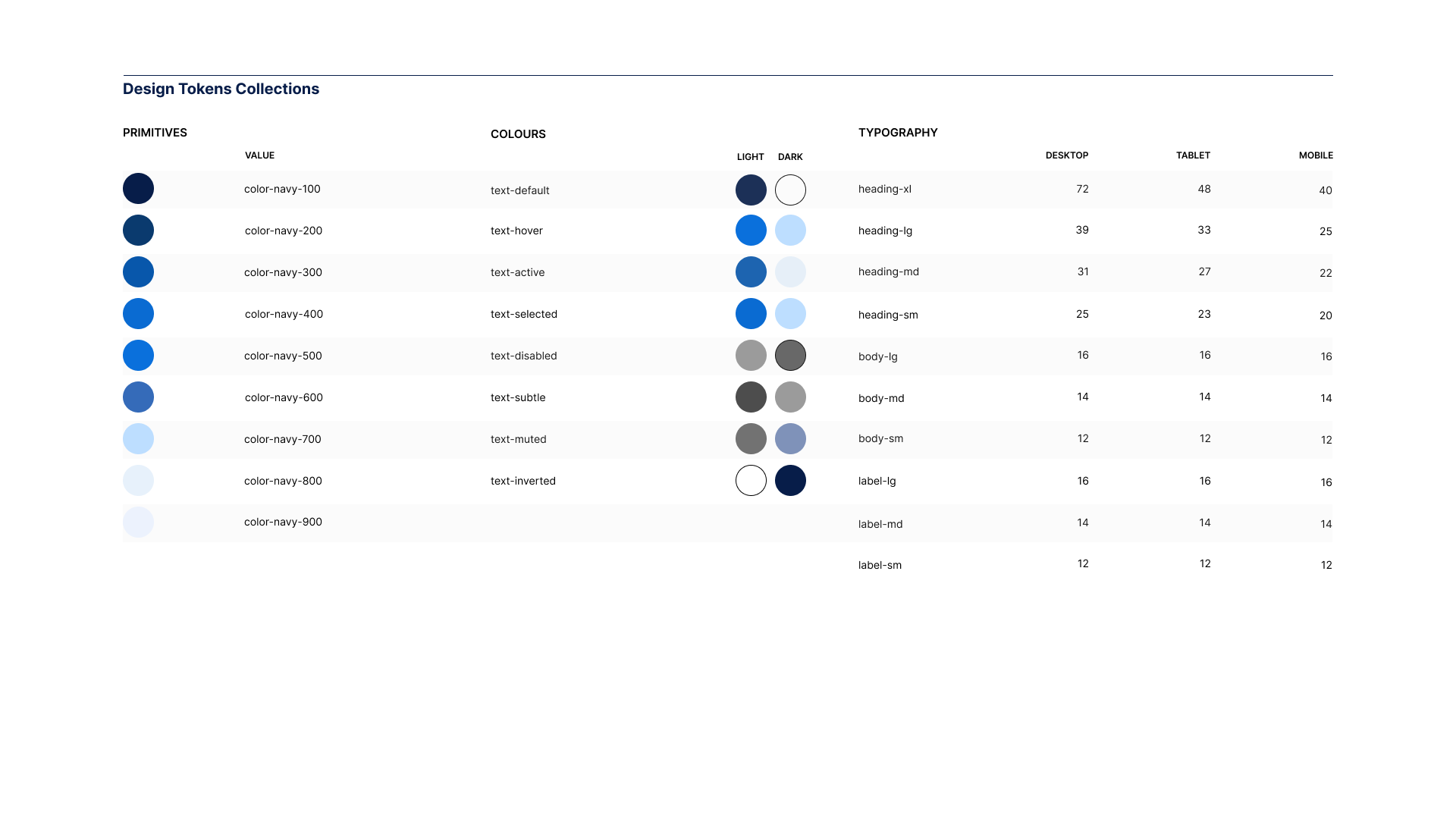
Task: Click the Design Tokens Collections heading
Action: point(221,89)
